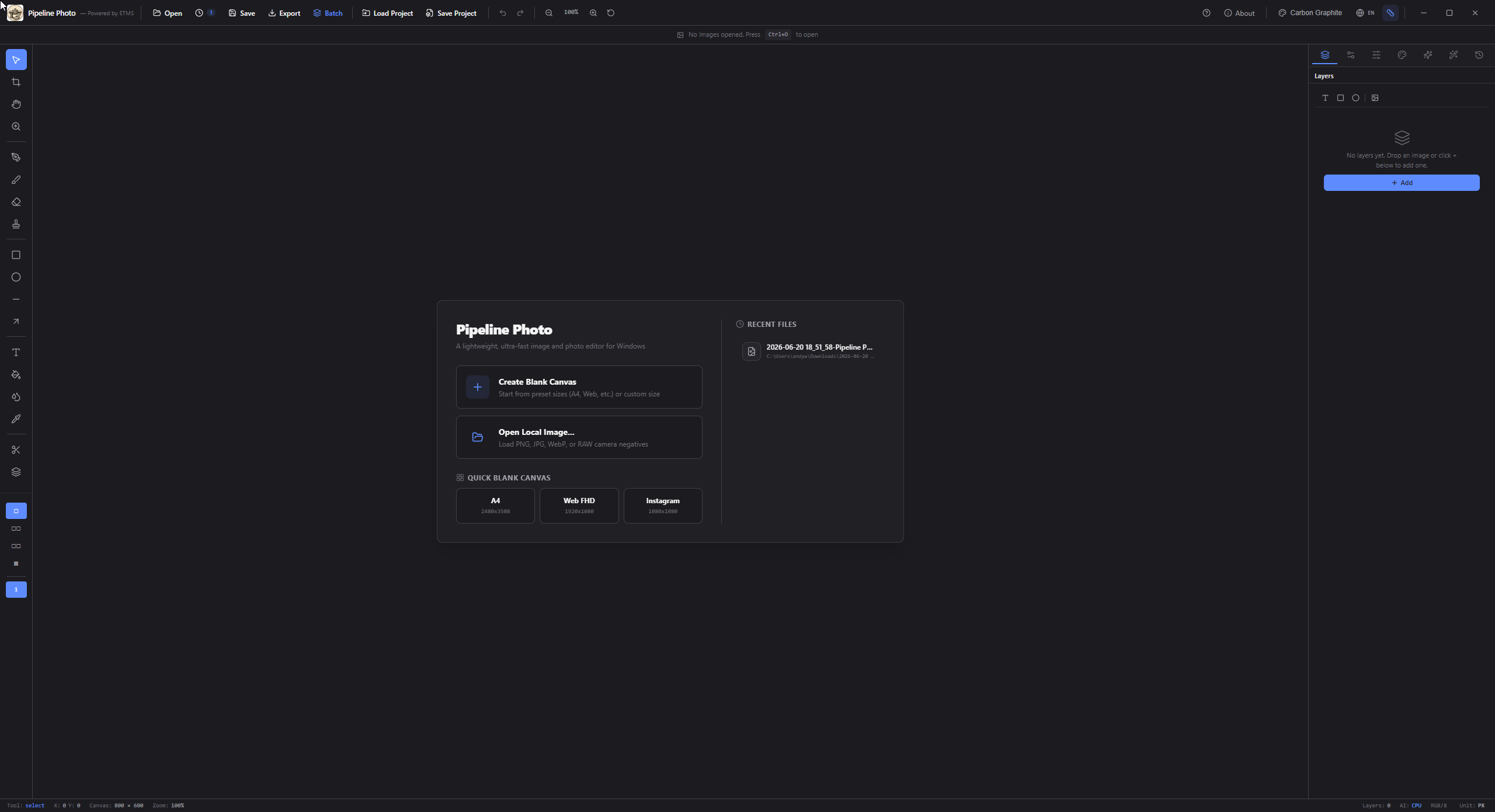This screenshot has height=812, width=1495.
Task: Select the Blur droplet tool
Action: pos(16,396)
